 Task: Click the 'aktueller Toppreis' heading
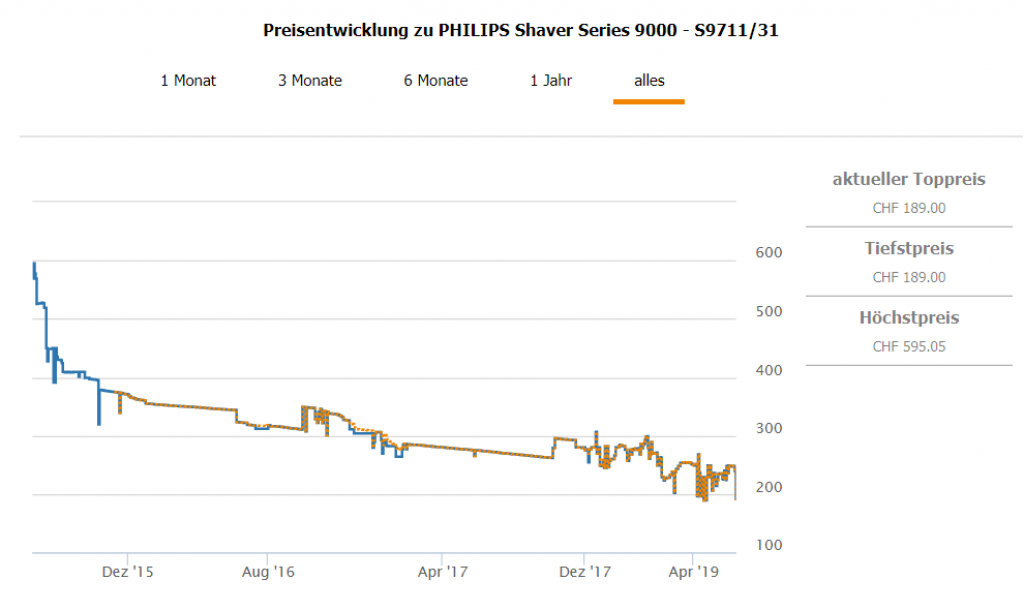tap(909, 180)
